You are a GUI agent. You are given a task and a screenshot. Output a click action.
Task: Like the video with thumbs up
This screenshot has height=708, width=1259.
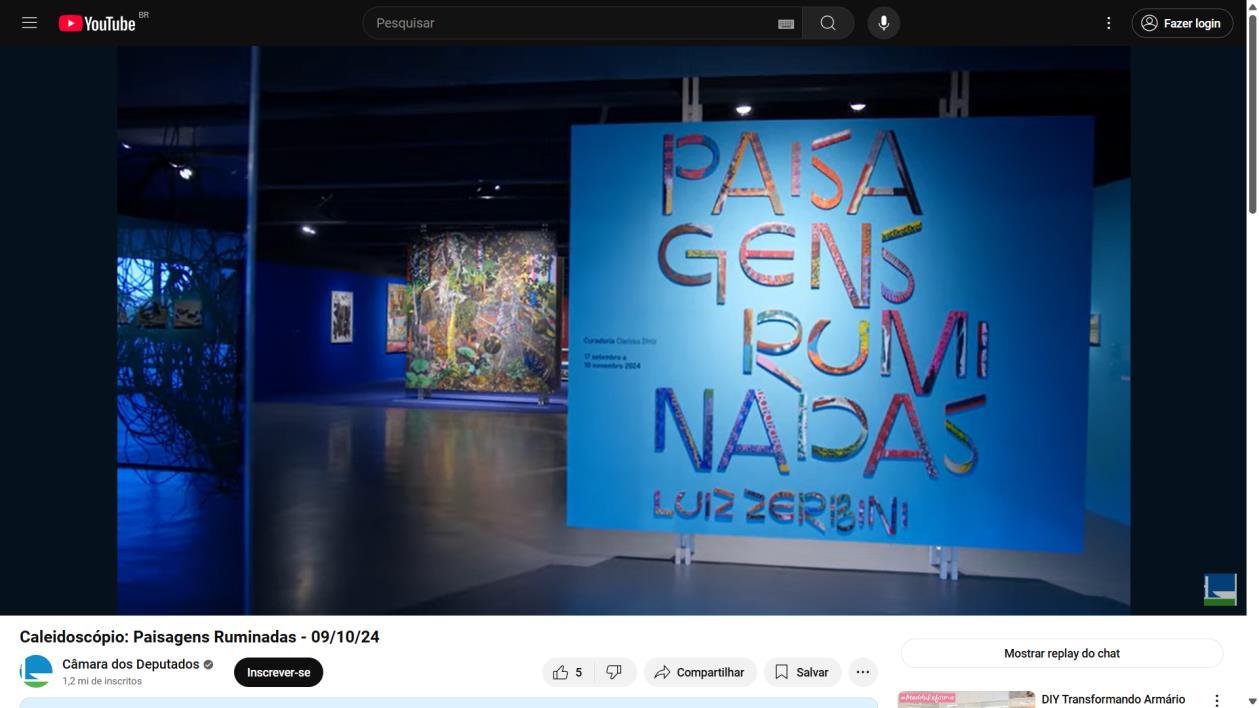(x=569, y=672)
